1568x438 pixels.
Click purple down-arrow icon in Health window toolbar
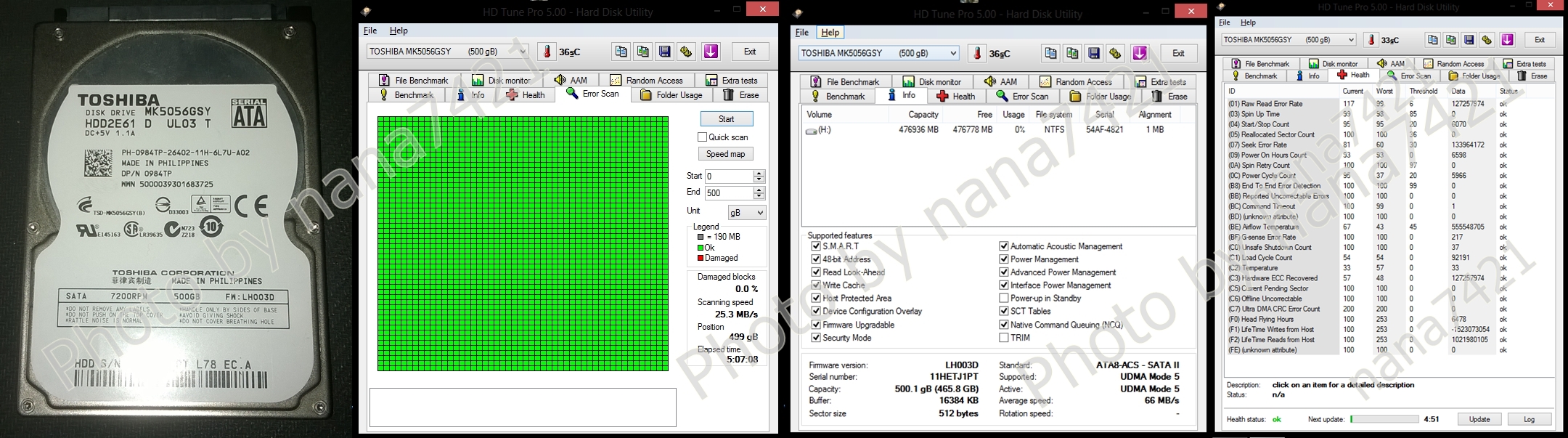tap(1508, 40)
